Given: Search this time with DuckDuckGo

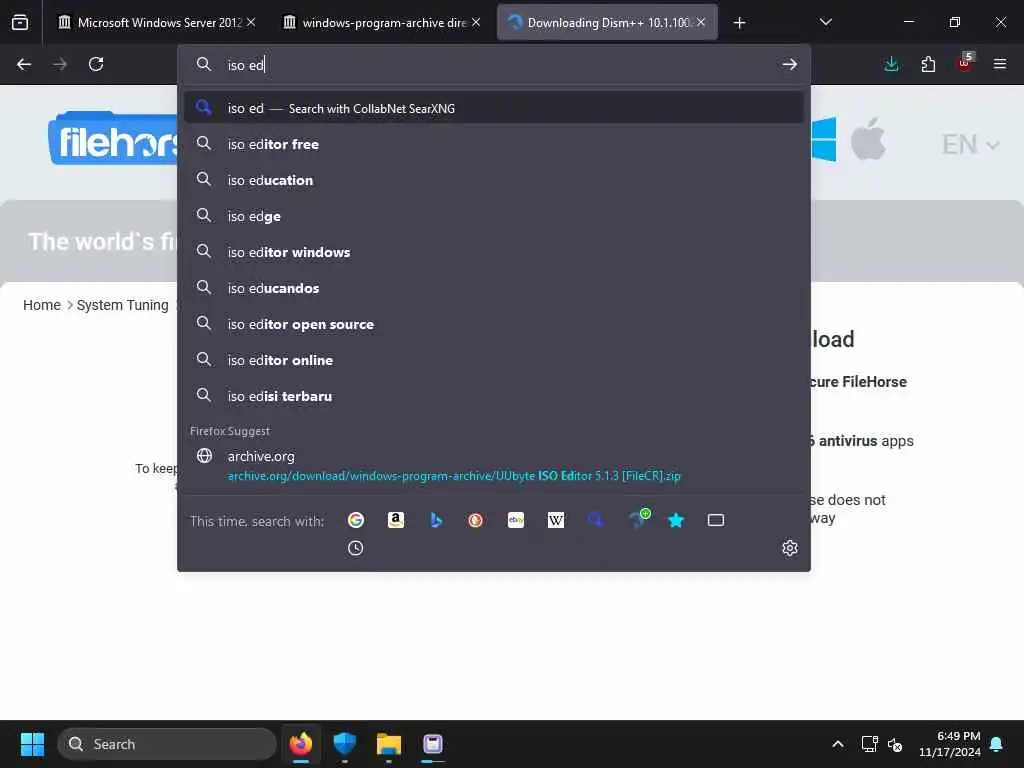Looking at the screenshot, I should [x=475, y=520].
